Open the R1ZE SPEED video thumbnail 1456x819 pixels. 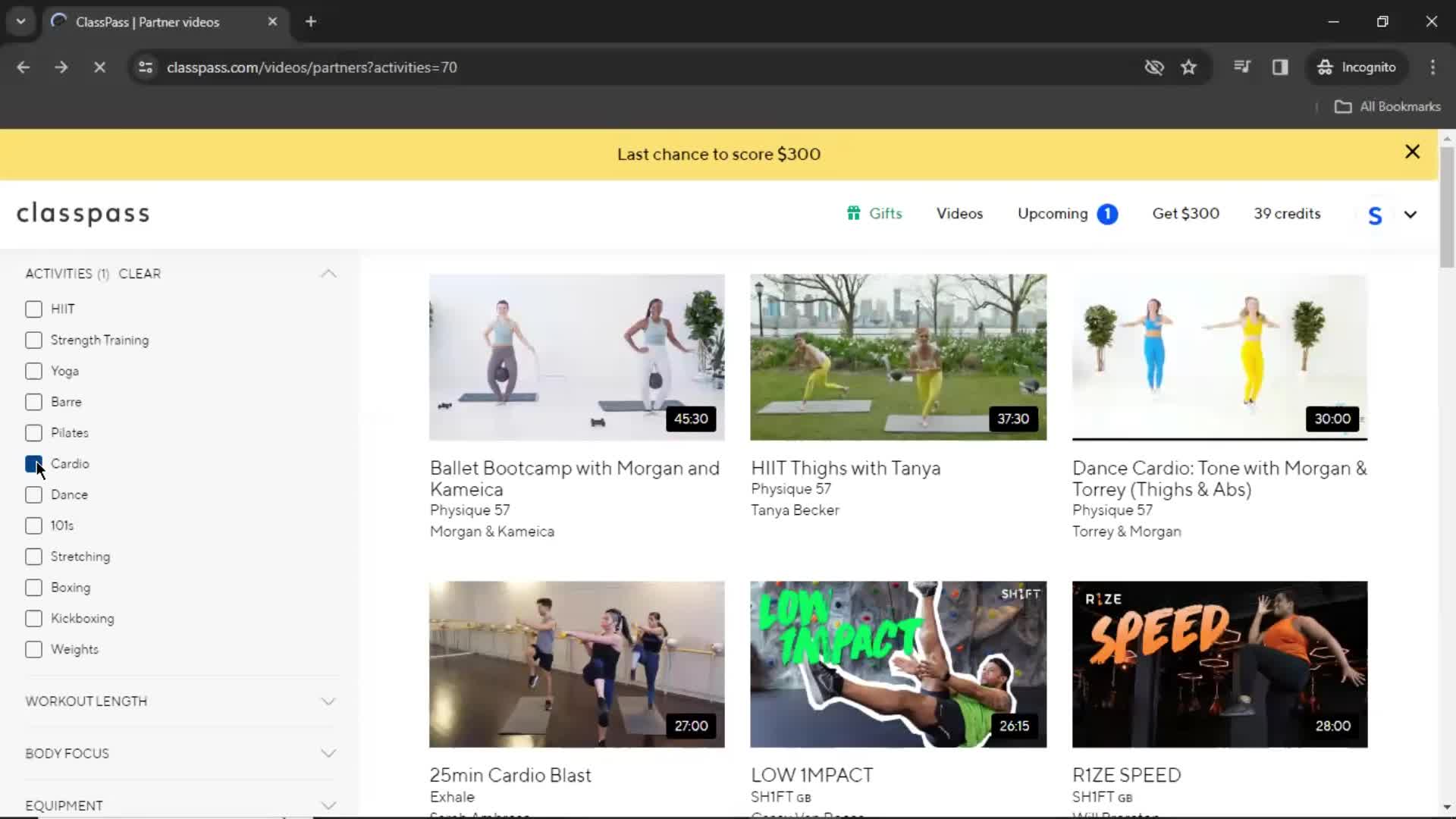coord(1219,664)
